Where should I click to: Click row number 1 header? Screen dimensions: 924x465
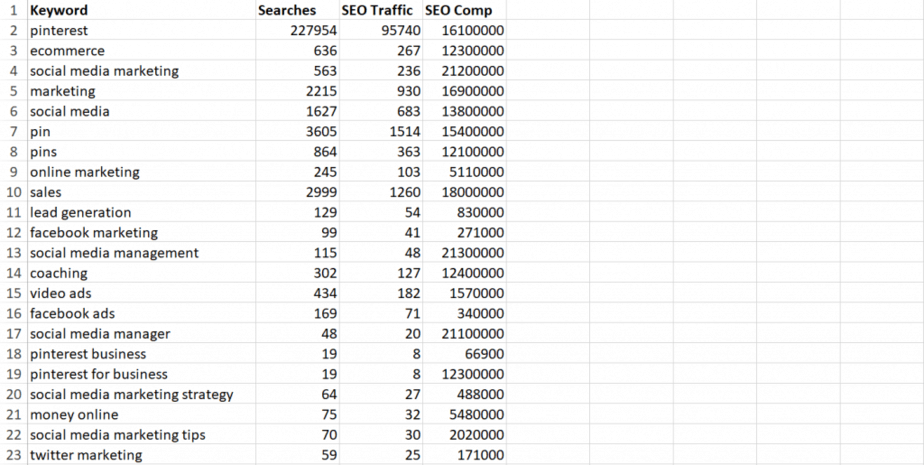12,11
